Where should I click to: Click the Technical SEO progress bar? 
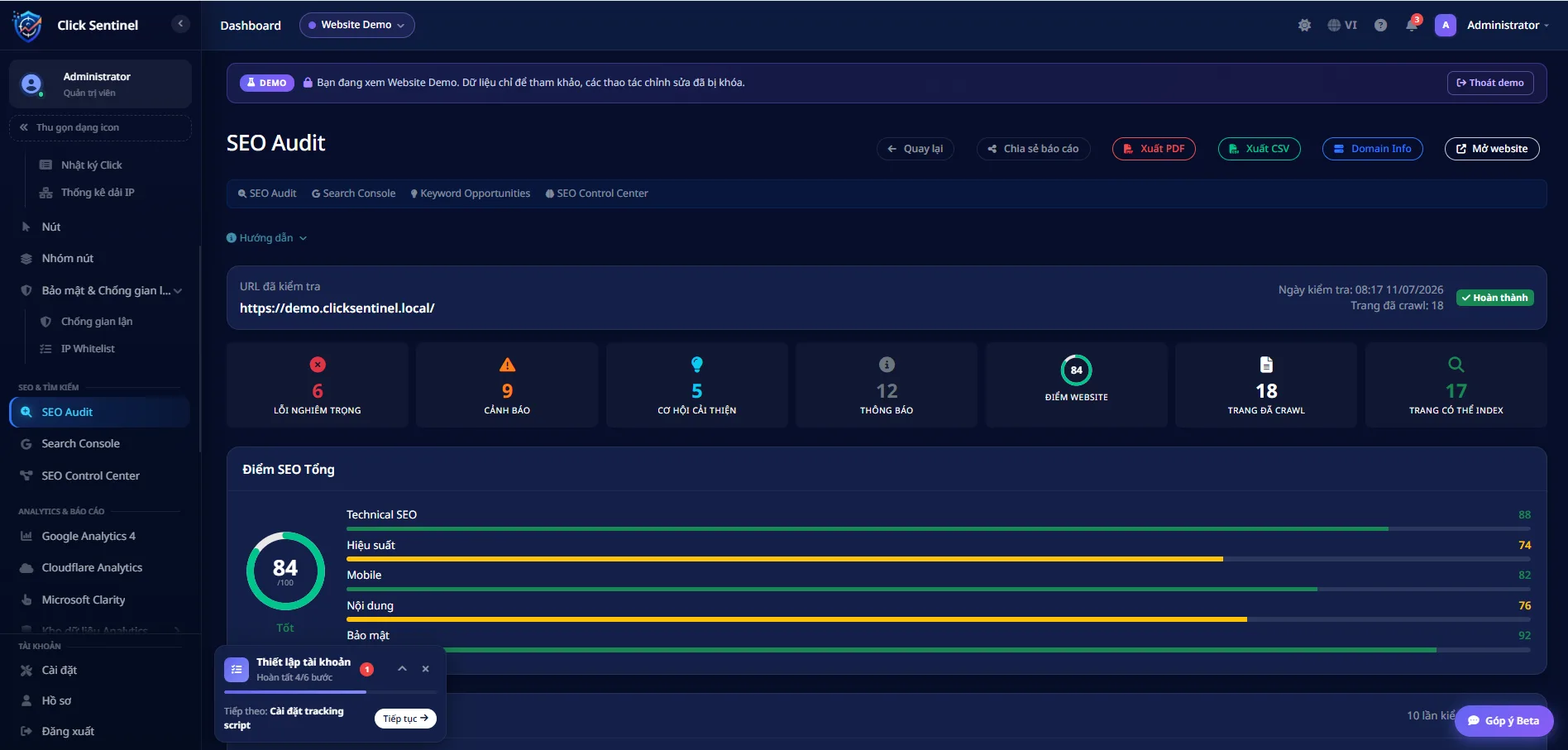pyautogui.click(x=939, y=528)
